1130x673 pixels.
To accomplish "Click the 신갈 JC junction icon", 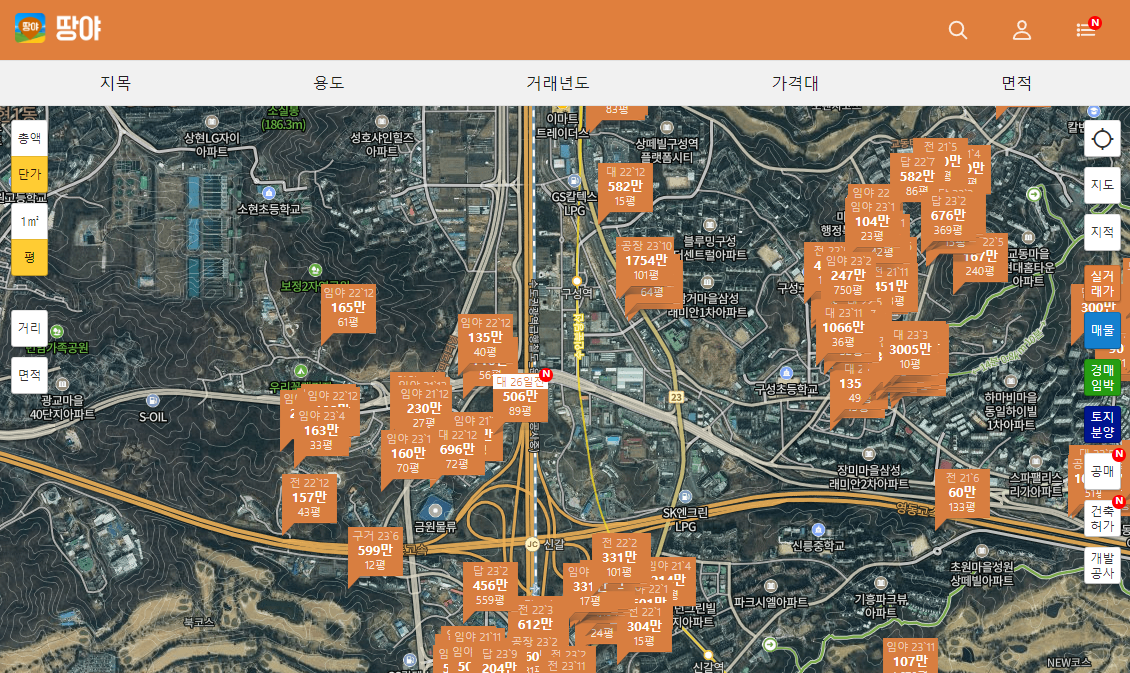I will pyautogui.click(x=533, y=544).
